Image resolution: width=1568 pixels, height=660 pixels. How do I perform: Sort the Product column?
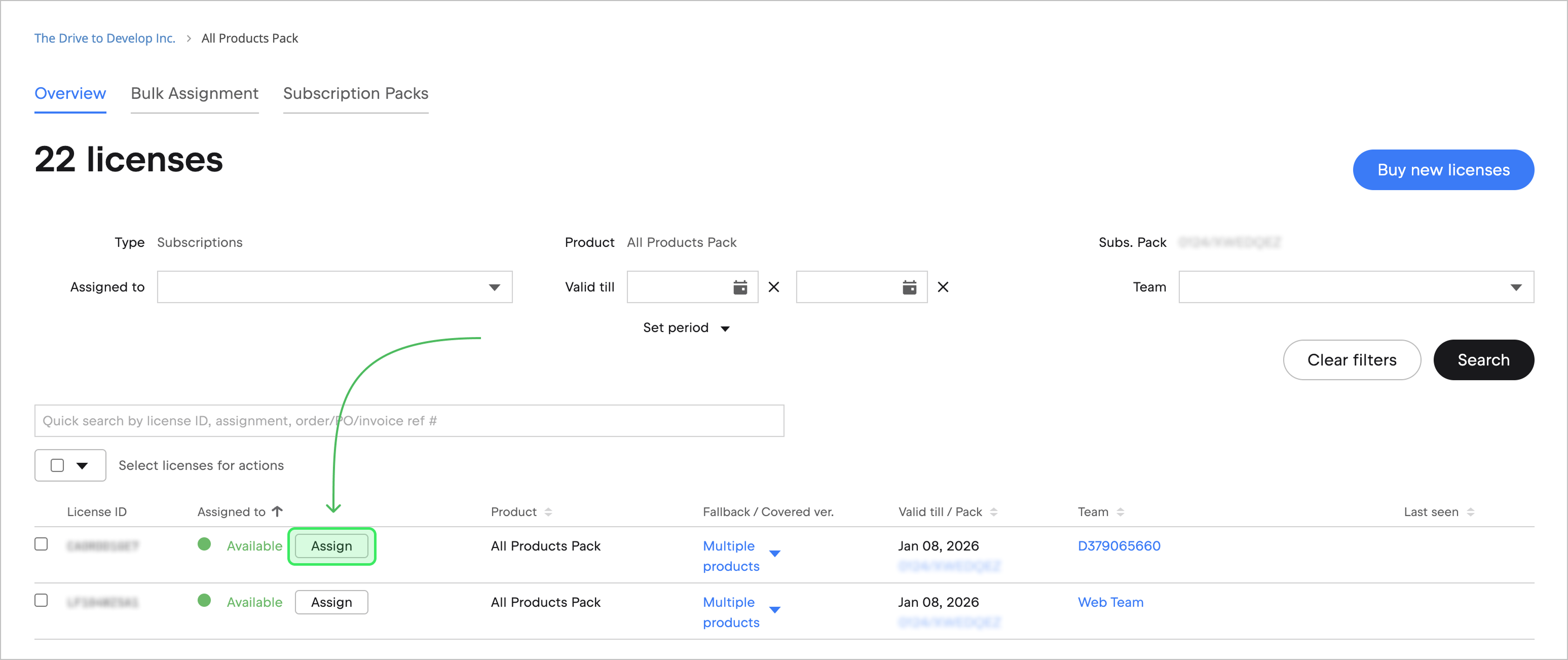point(548,512)
